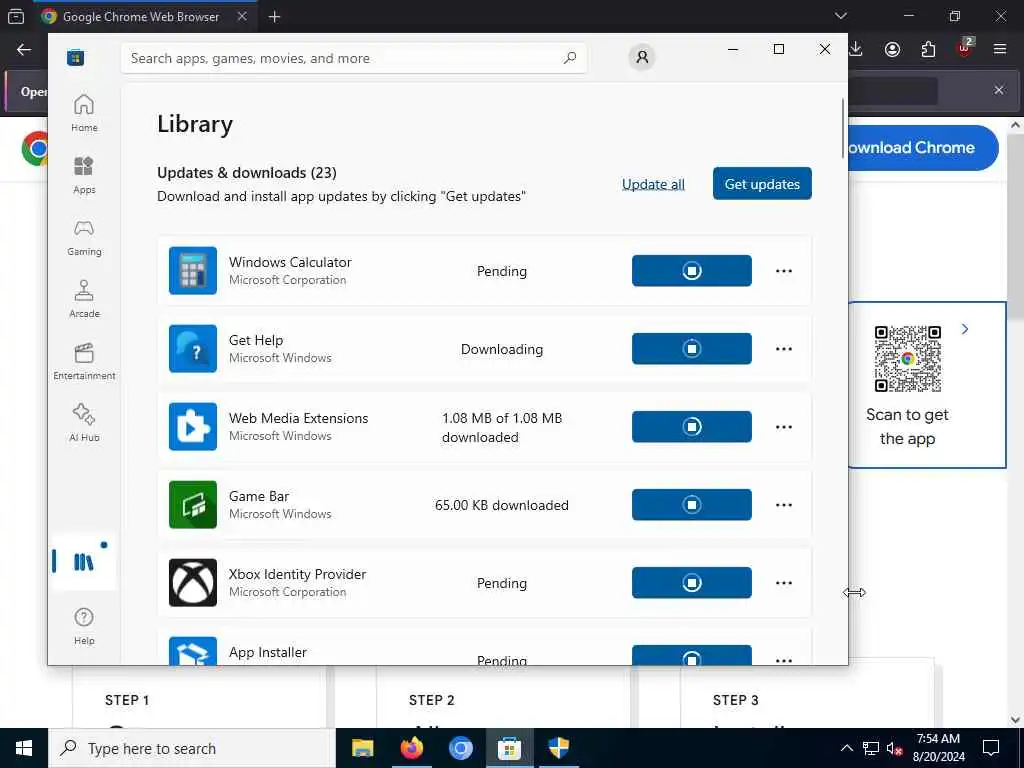Image resolution: width=1024 pixels, height=768 pixels.
Task: Open Home in Microsoft Store sidebar
Action: coord(84,113)
